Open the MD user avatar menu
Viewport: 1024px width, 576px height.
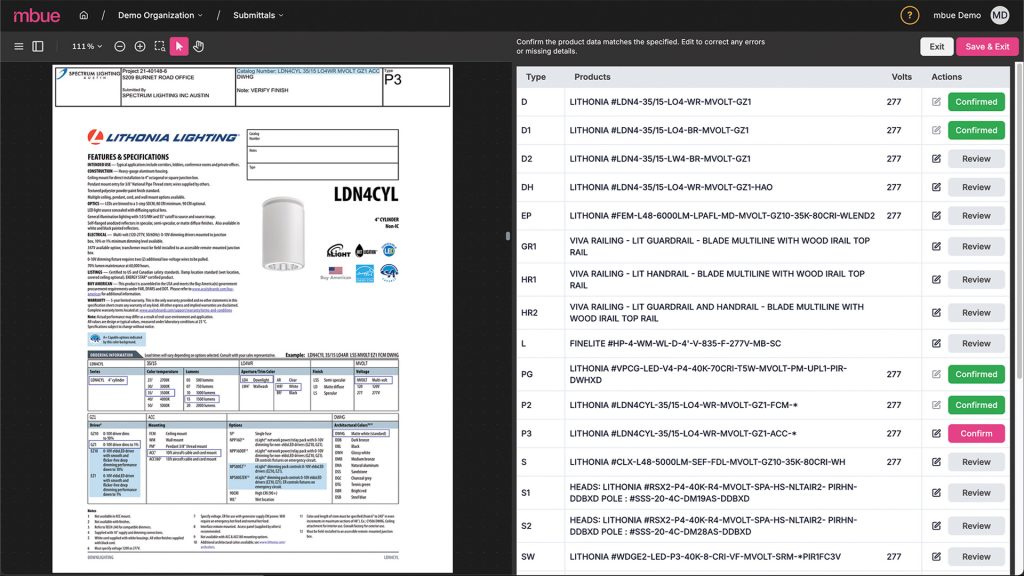pyautogui.click(x=999, y=15)
